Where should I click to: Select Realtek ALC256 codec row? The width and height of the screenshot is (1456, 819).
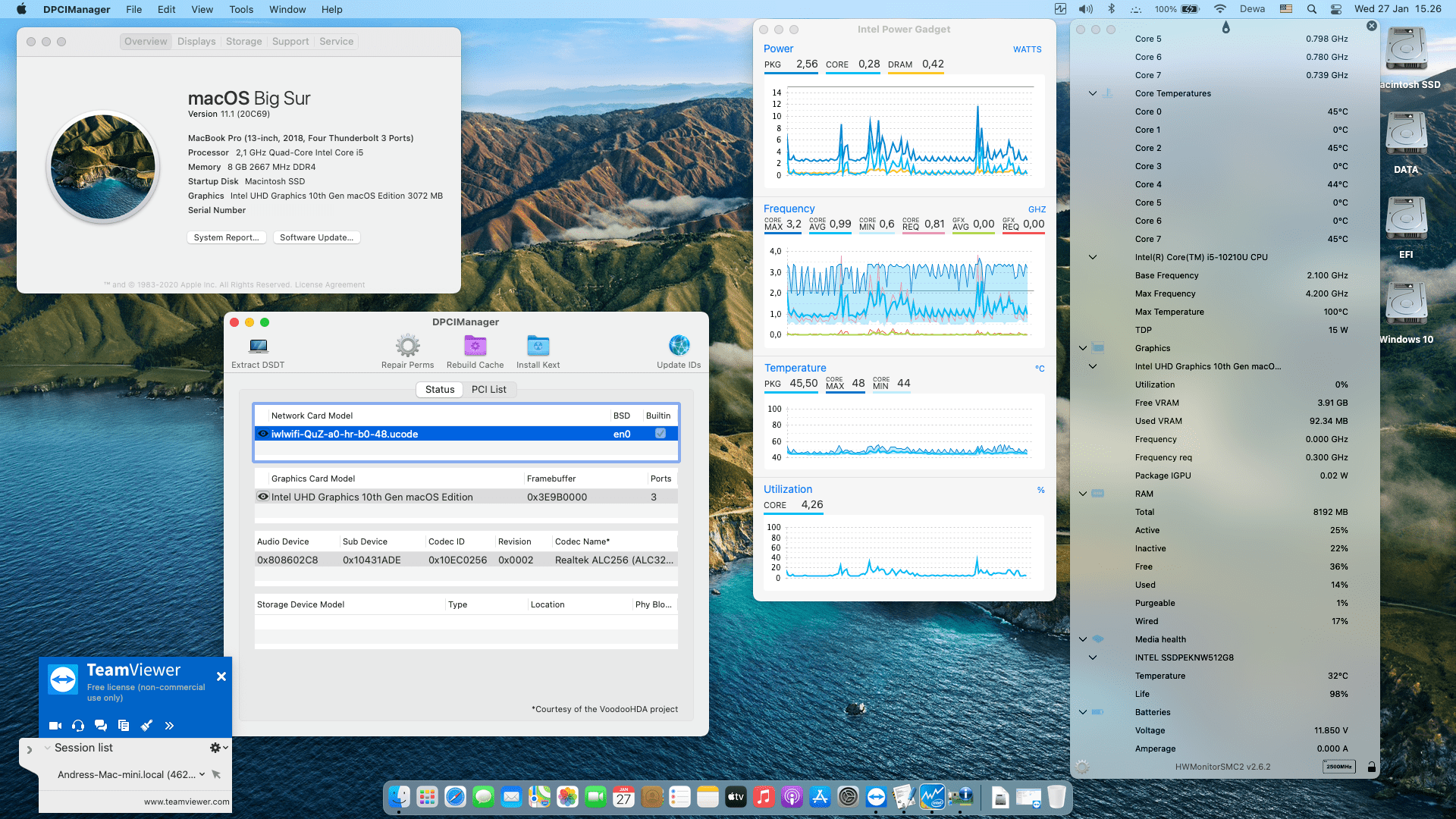click(x=466, y=560)
